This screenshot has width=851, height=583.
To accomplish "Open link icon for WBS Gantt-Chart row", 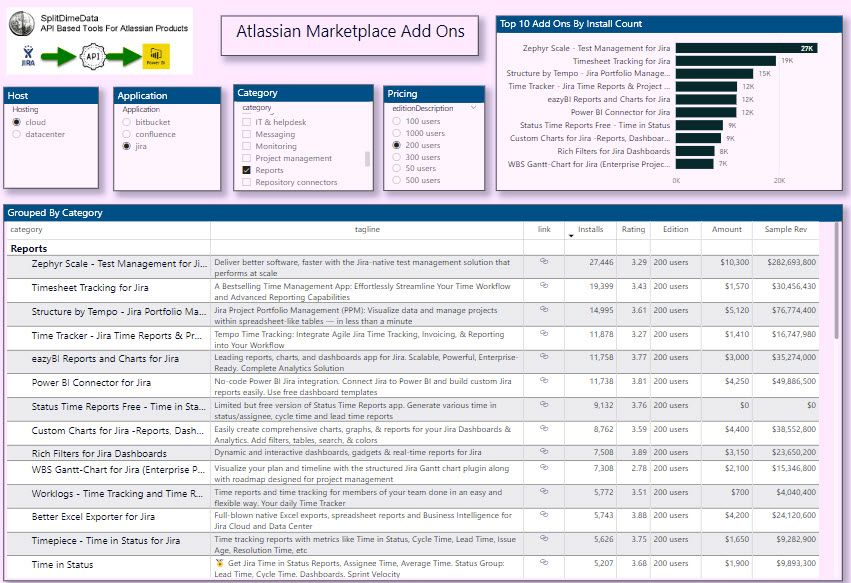I will tap(544, 467).
